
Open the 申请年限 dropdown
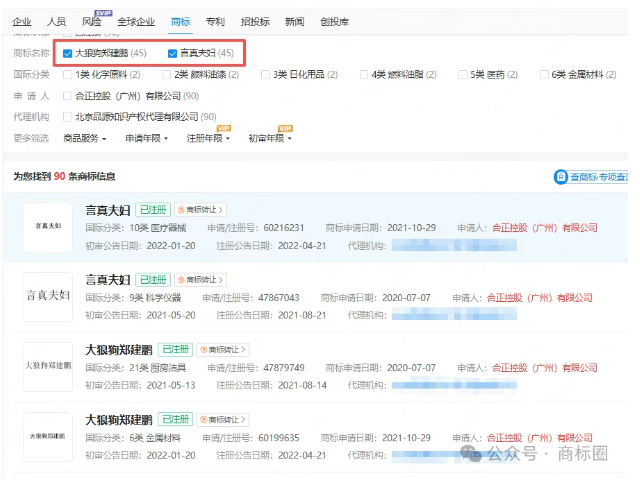147,138
